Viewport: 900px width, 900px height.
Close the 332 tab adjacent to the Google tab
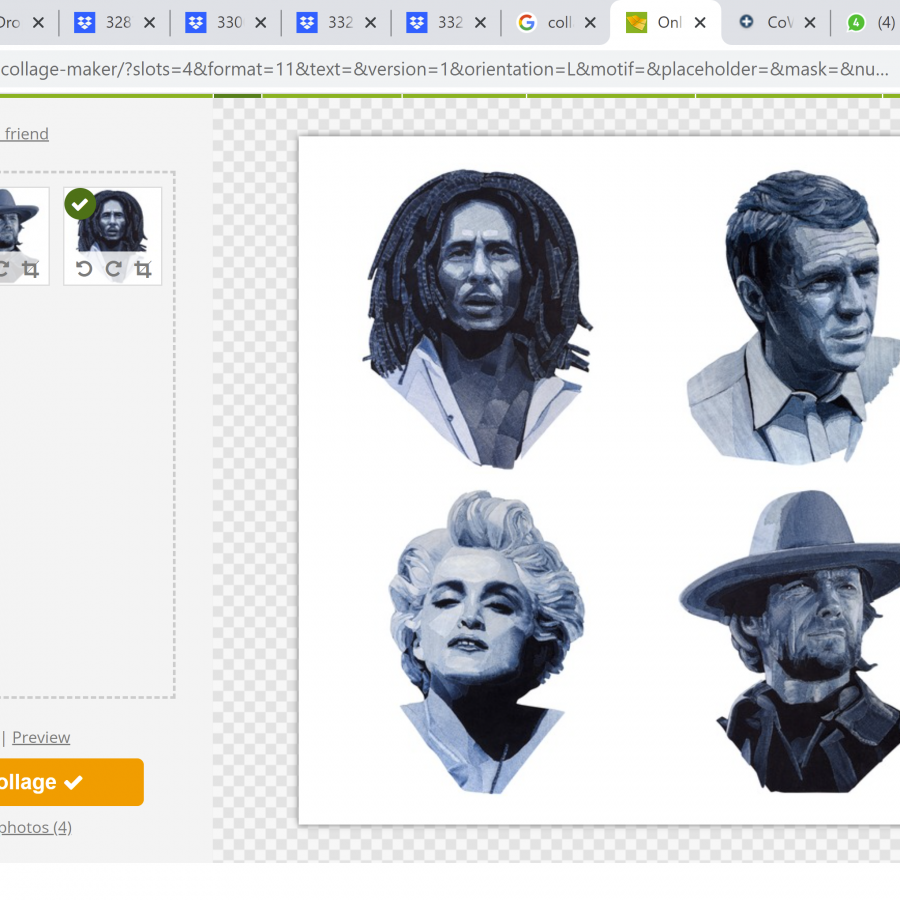pyautogui.click(x=480, y=22)
